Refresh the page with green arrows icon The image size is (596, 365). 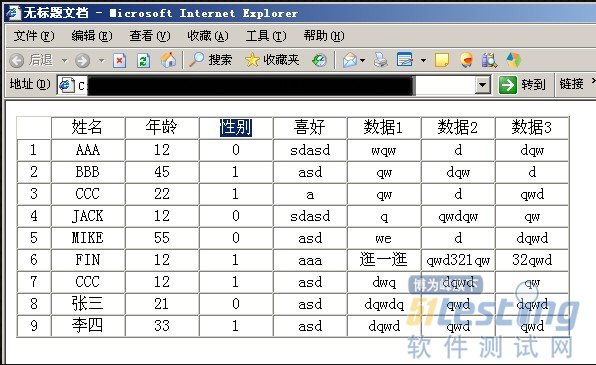(143, 60)
